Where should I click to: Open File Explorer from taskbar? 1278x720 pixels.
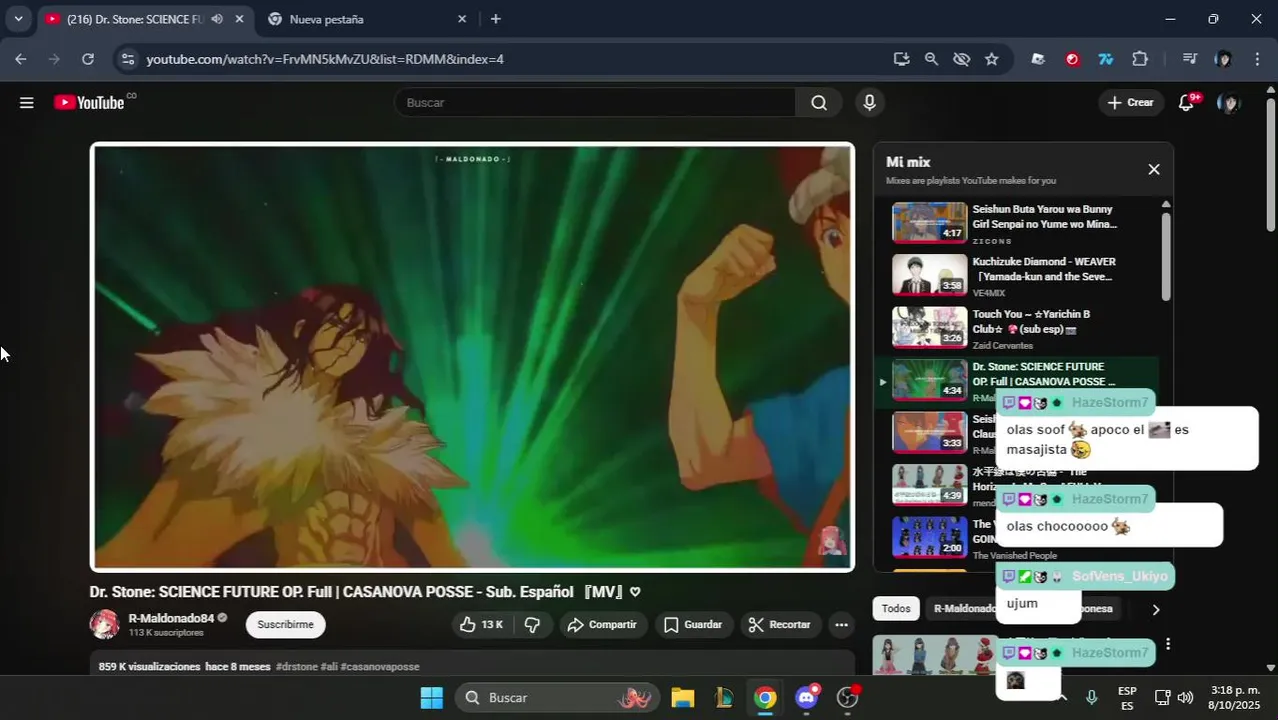tap(682, 698)
